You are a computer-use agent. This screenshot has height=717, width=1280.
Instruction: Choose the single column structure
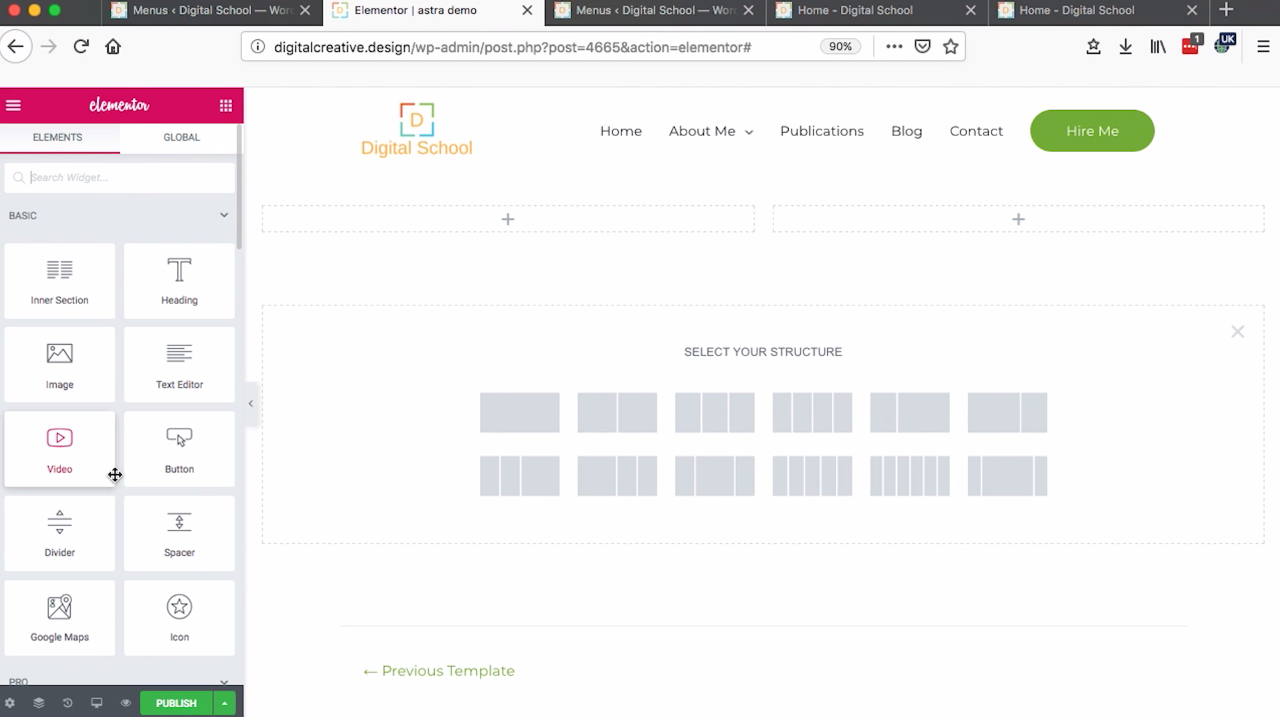519,412
